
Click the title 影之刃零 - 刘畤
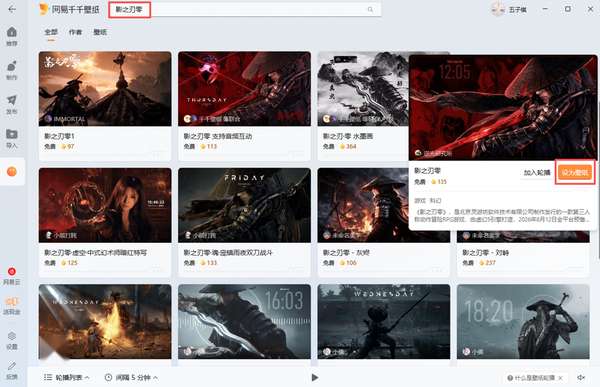click(486, 253)
